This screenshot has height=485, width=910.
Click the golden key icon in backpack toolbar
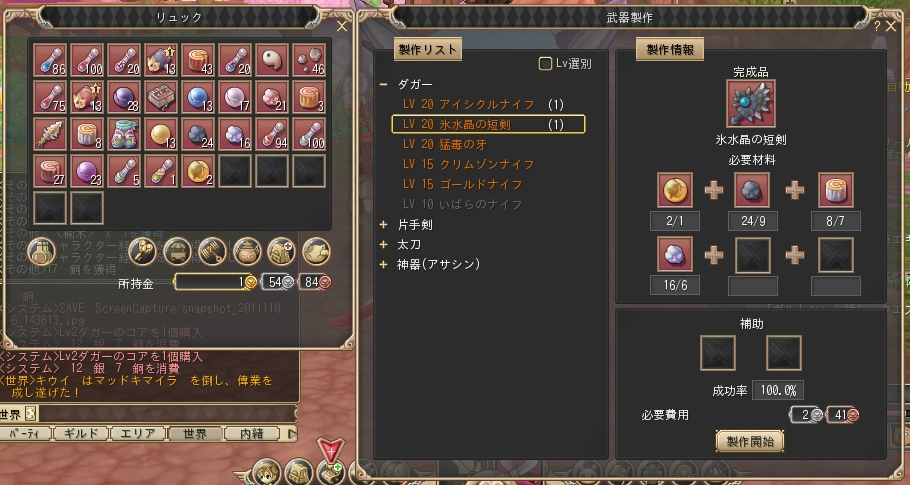142,252
